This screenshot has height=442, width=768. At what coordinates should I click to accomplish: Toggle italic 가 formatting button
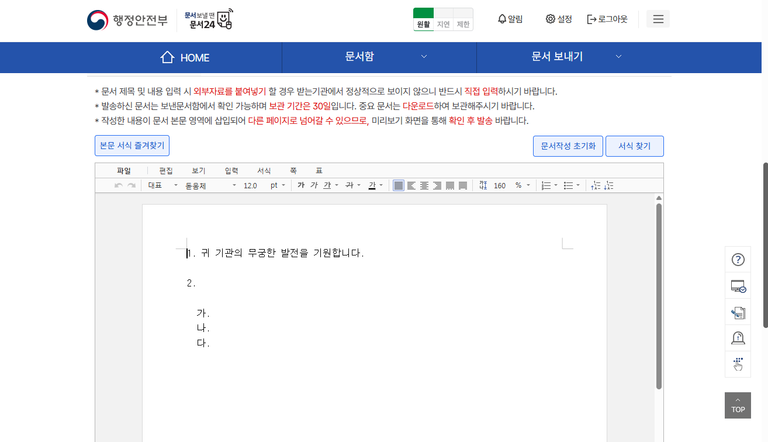point(314,186)
